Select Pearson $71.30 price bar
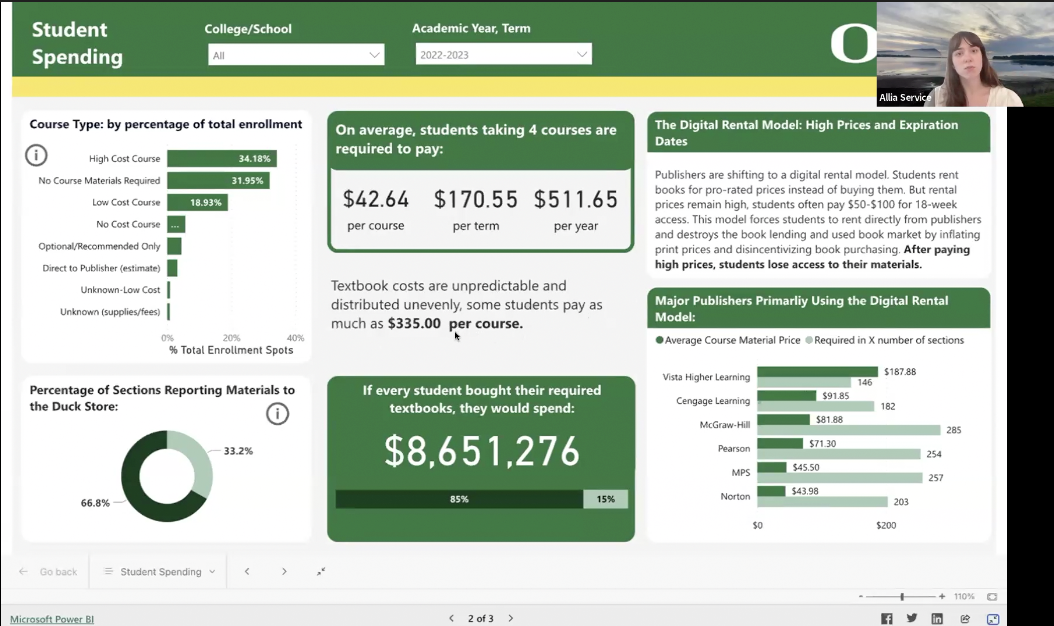The image size is (1054, 626). 780,443
